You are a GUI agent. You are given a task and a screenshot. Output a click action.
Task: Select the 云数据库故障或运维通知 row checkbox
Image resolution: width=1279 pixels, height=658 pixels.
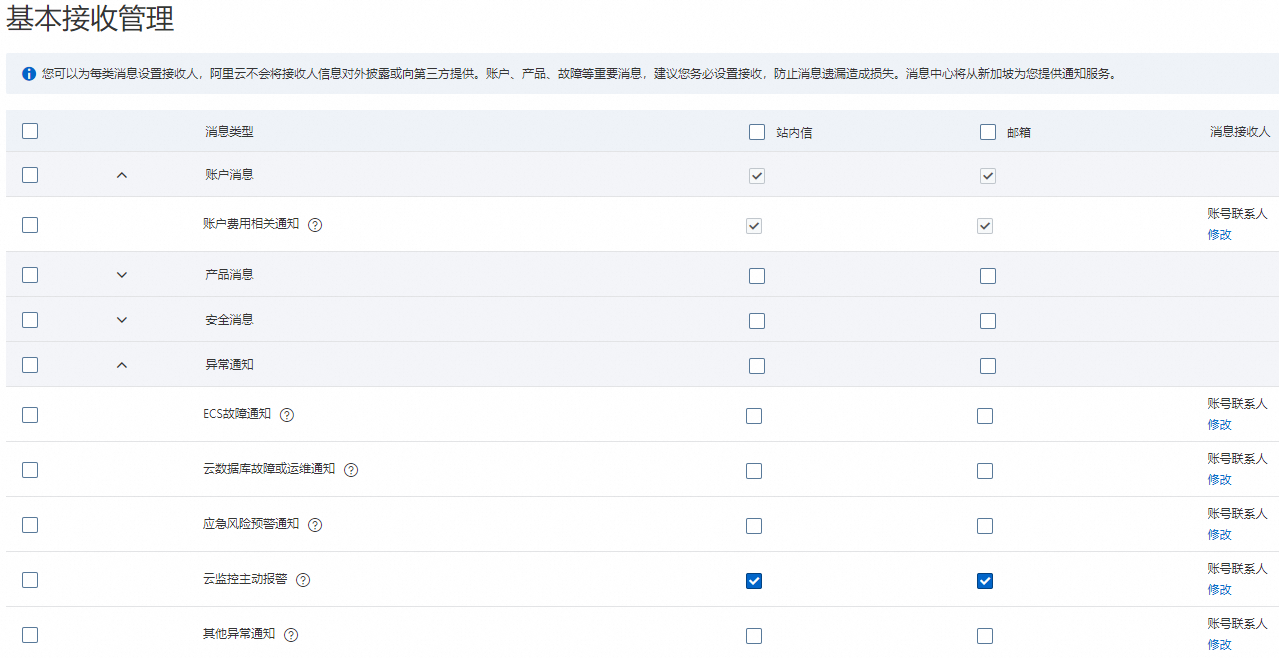30,470
